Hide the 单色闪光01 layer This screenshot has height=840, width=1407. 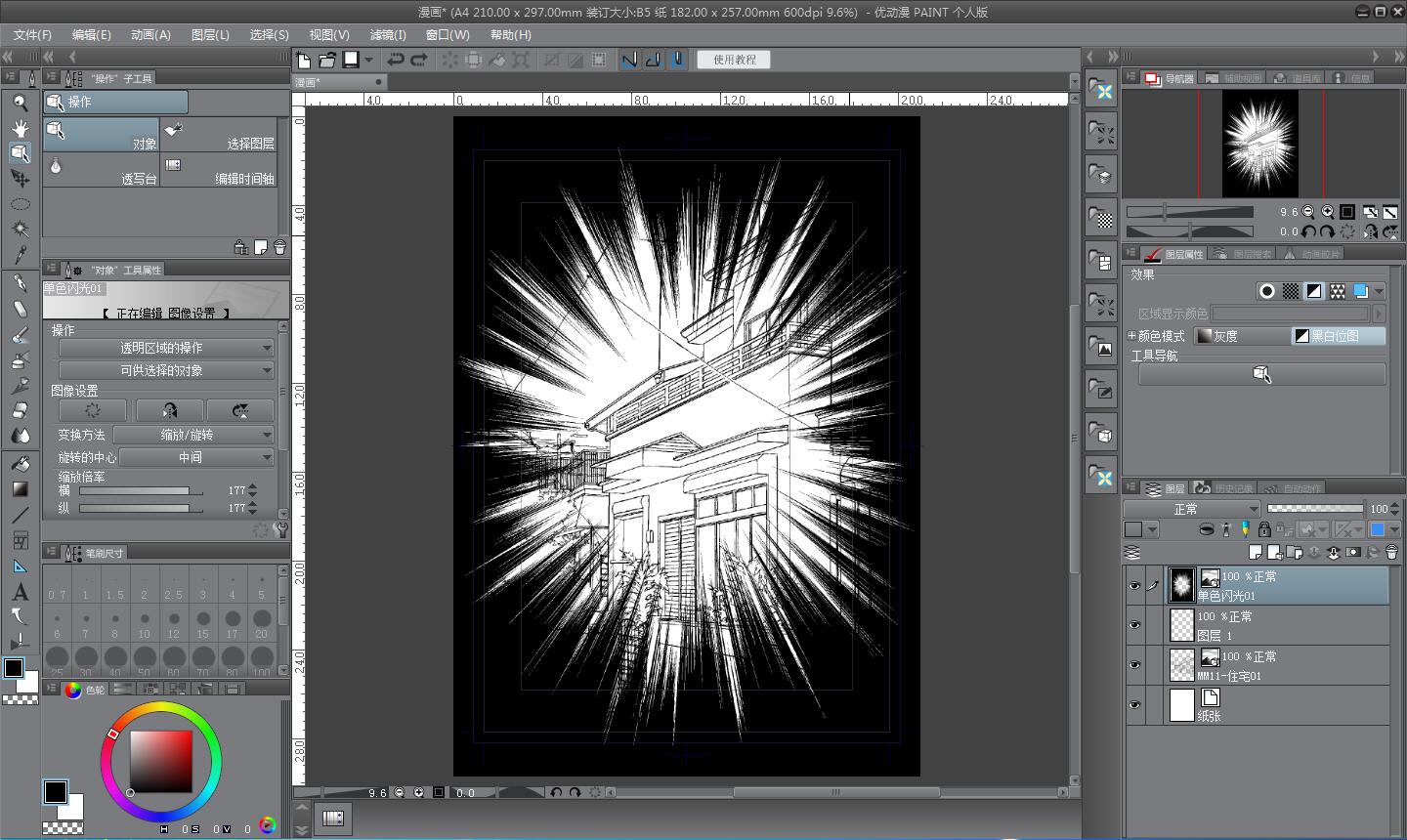coord(1134,586)
